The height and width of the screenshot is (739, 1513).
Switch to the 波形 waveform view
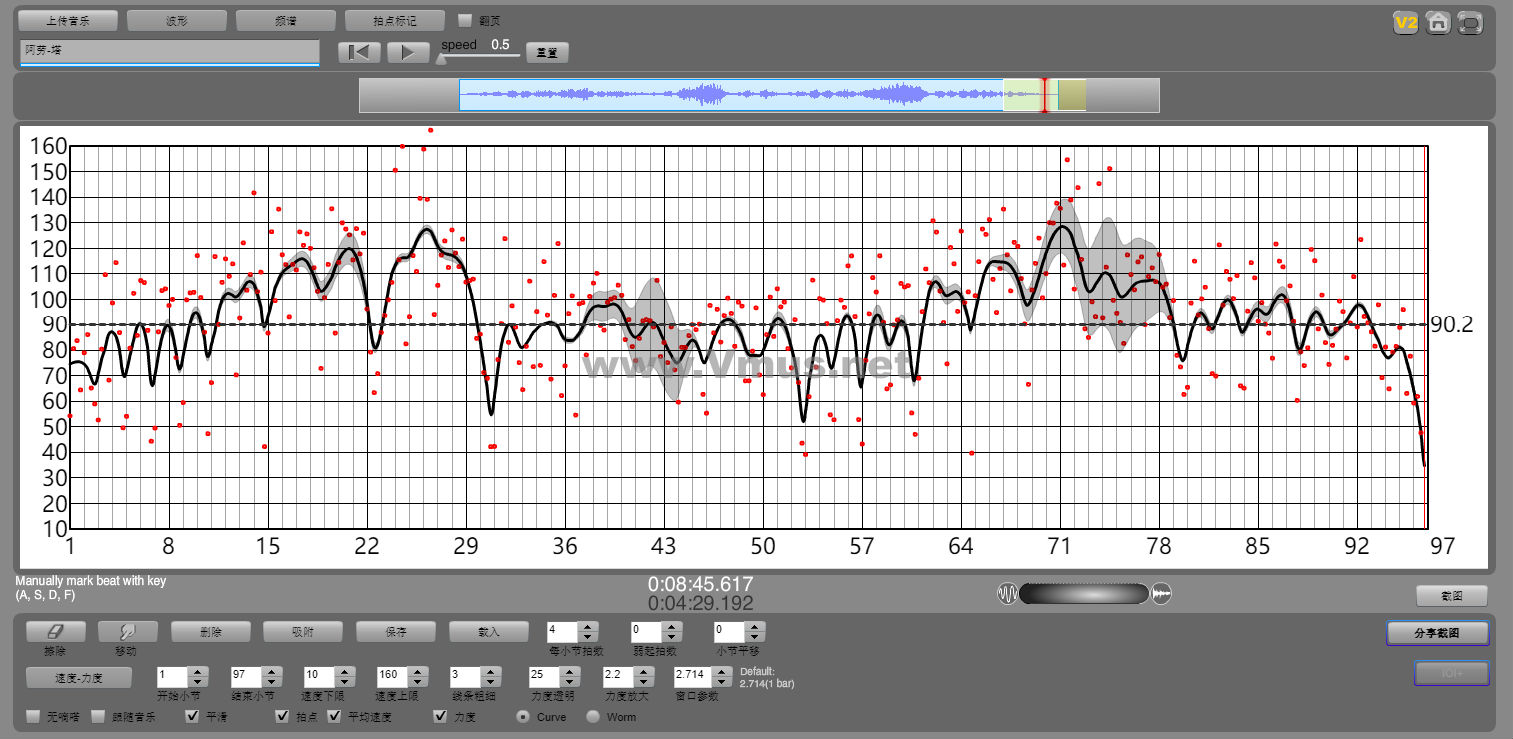(x=177, y=21)
